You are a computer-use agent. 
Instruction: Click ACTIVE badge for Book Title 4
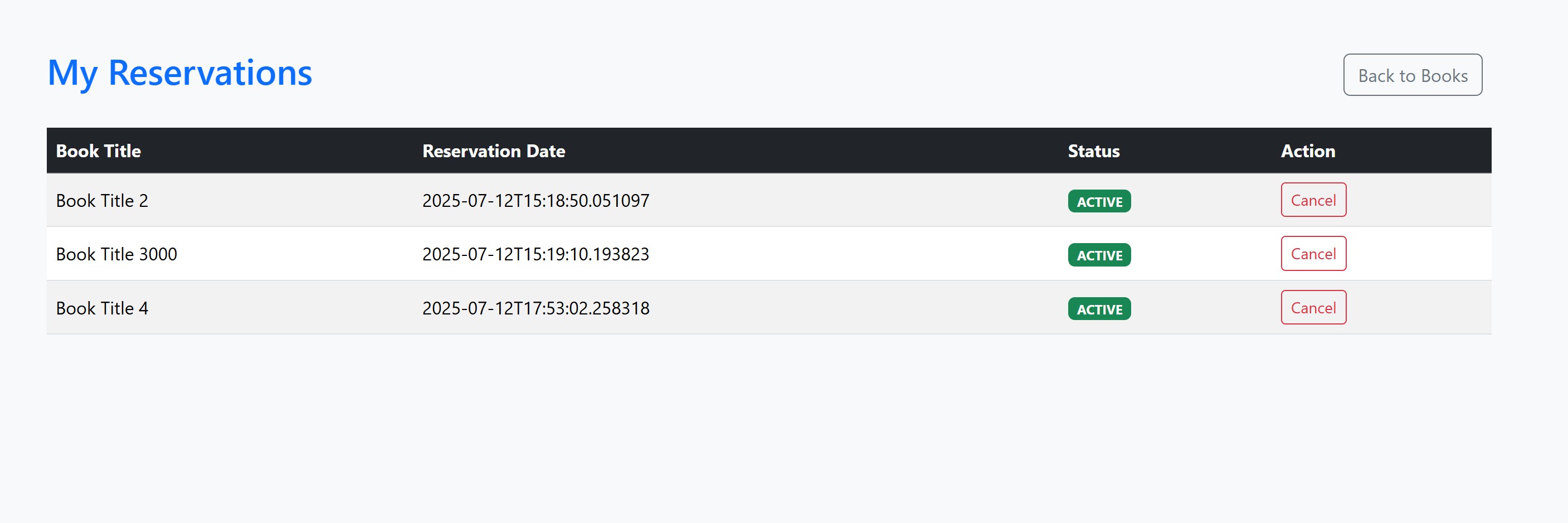point(1099,309)
